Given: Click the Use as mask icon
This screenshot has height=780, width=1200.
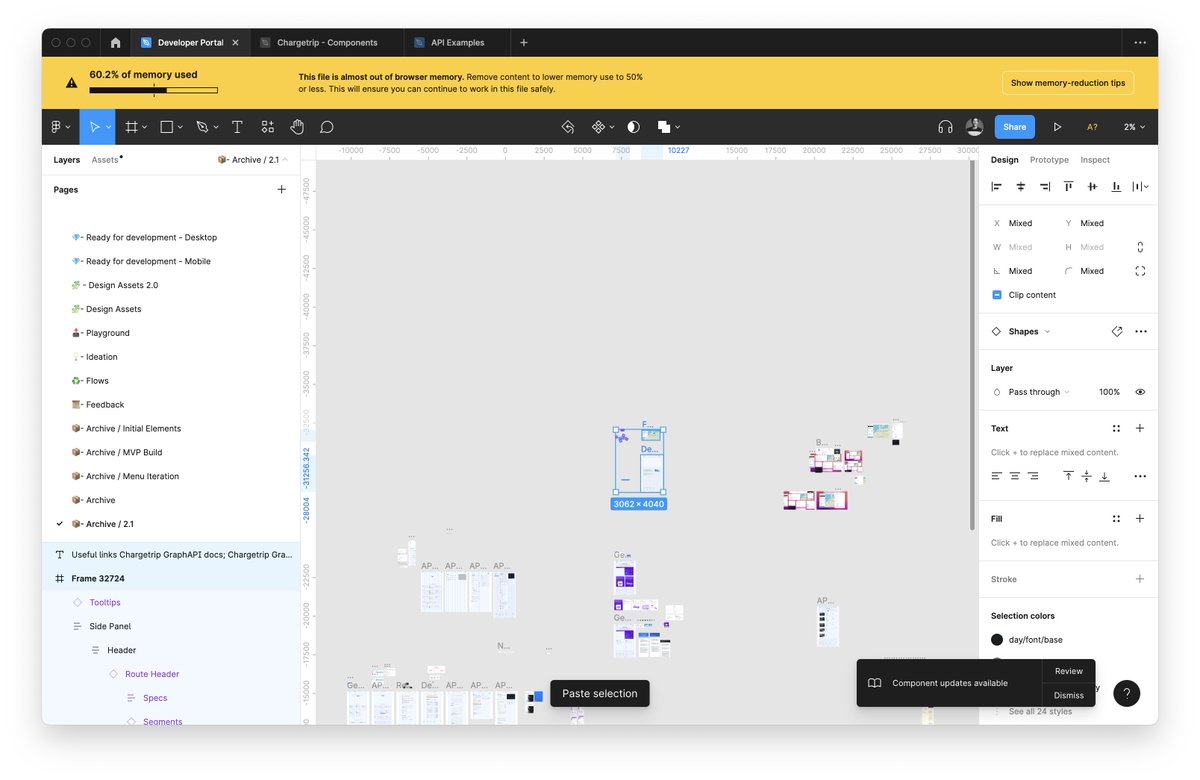Looking at the screenshot, I should click(633, 127).
